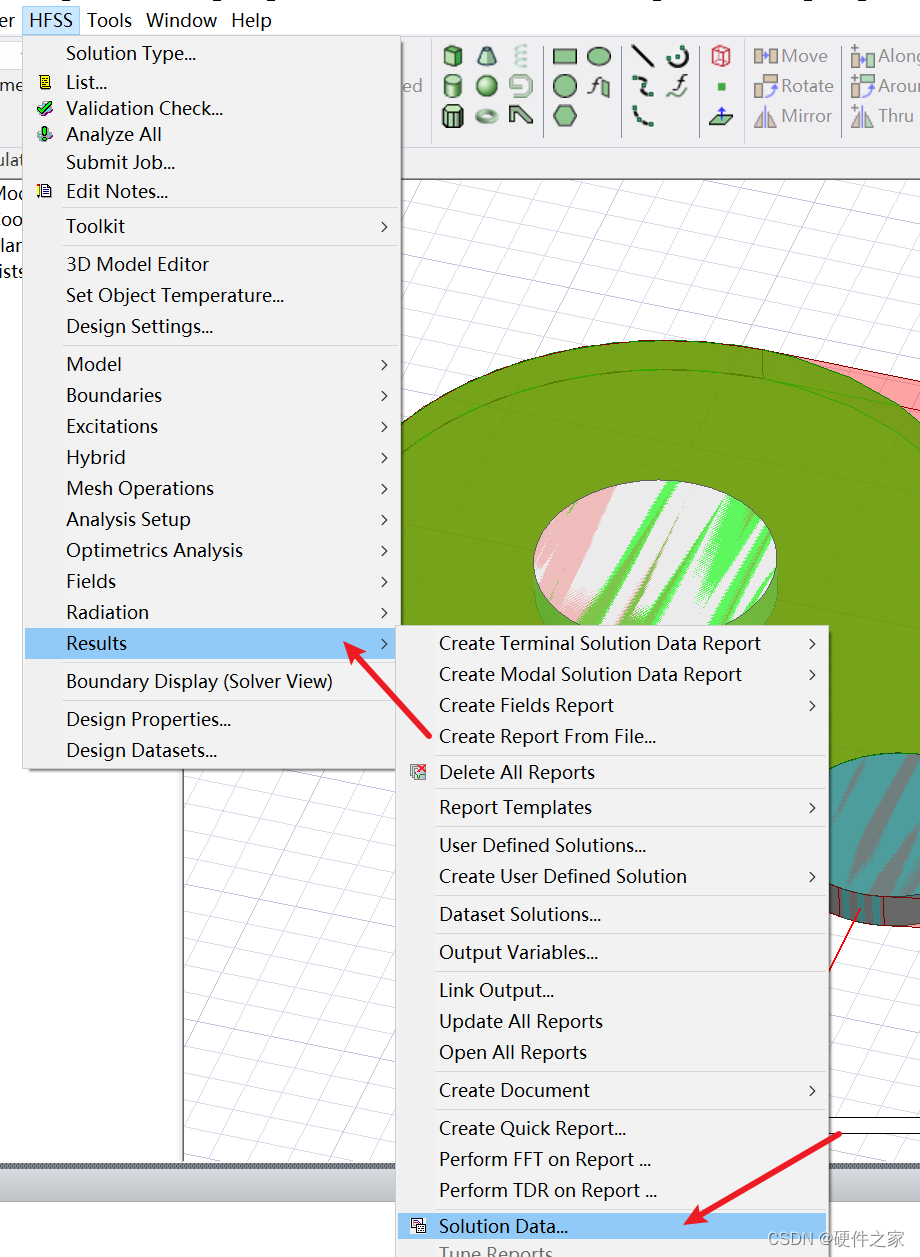Select the Draw Sphere tool
The height and width of the screenshot is (1257, 920).
pyautogui.click(x=487, y=86)
